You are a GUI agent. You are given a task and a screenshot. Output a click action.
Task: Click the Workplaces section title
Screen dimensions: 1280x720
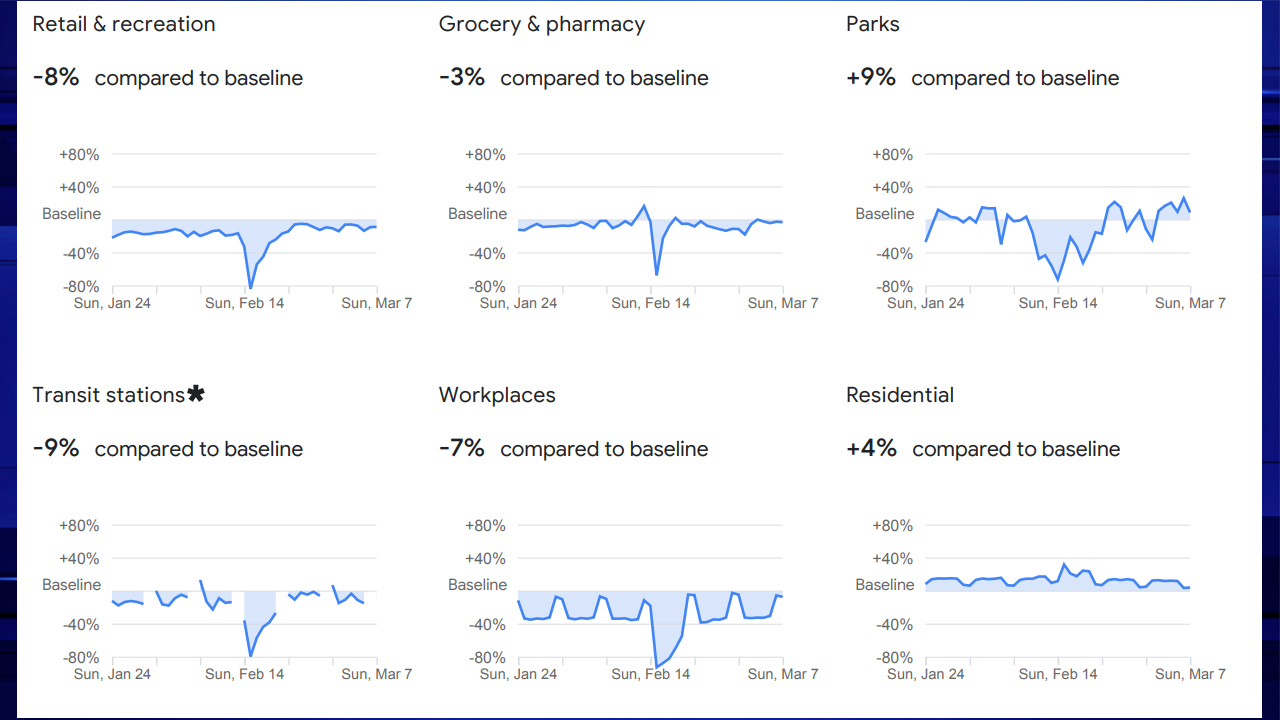497,395
